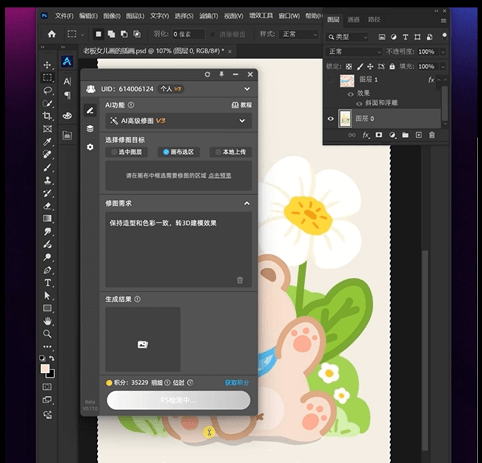Switch to the 路径 tab
This screenshot has width=482, height=463.
pyautogui.click(x=374, y=20)
